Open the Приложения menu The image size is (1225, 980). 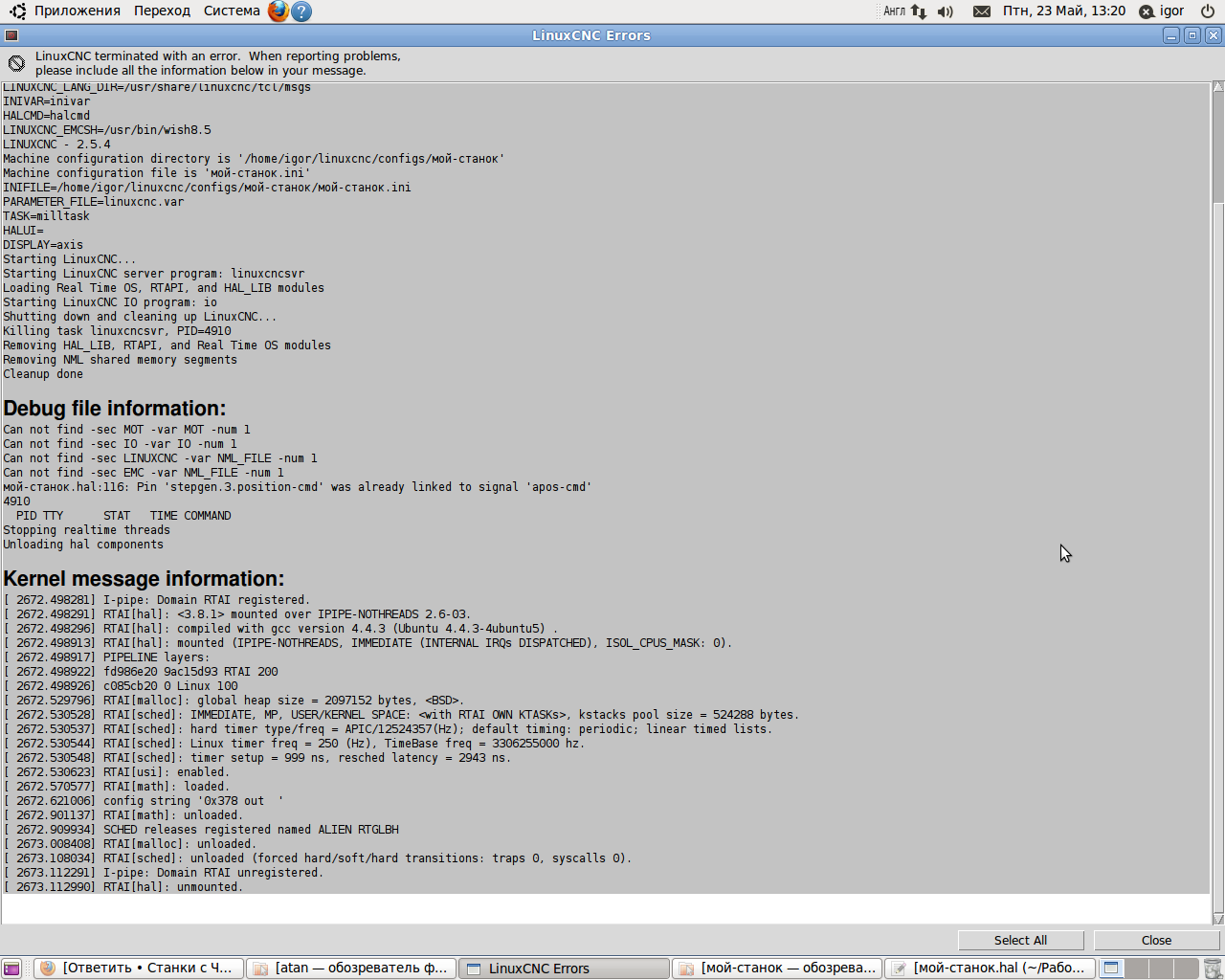(78, 11)
